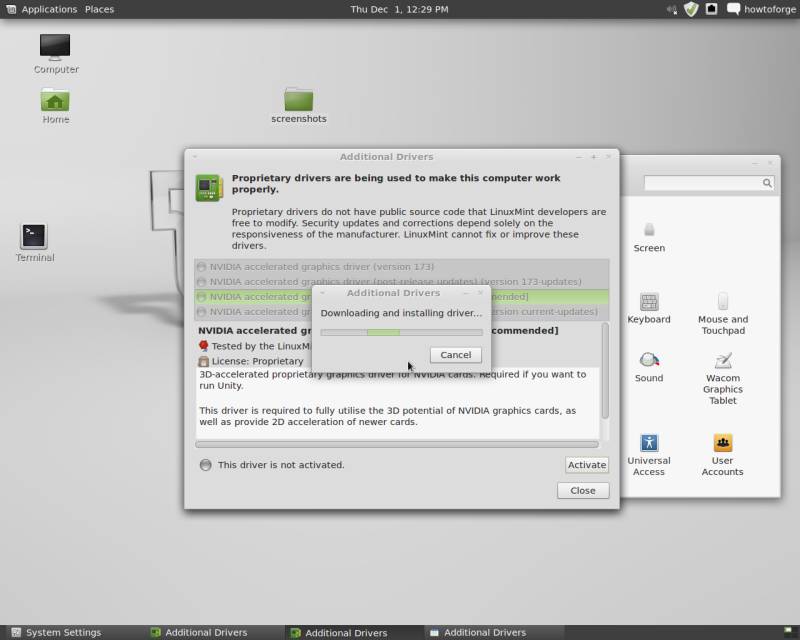Click the 'This driver is not activated' status indicator
Image resolution: width=800 pixels, height=640 pixels.
206,465
